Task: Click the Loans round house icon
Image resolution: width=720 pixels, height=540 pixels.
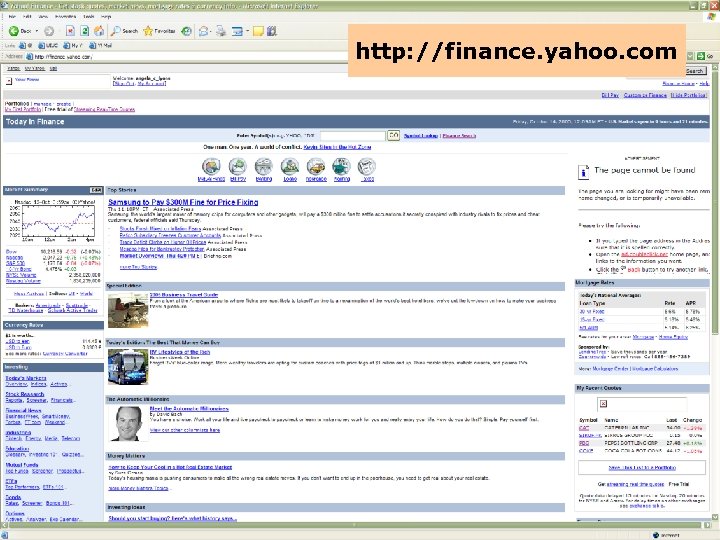Action: coord(290,166)
